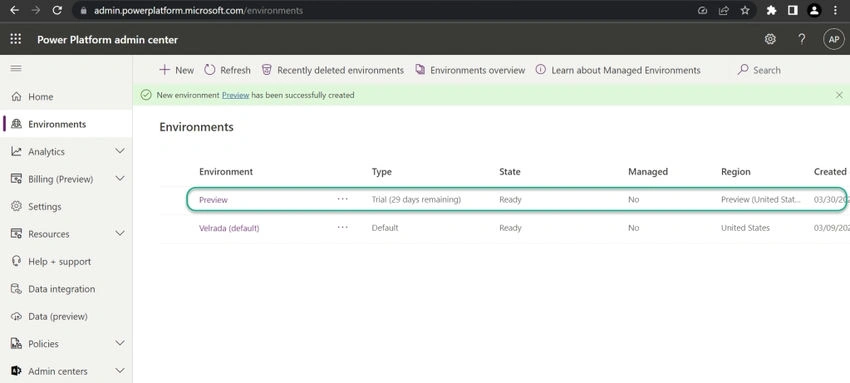
Task: Expand the Resources chevron
Action: click(x=120, y=233)
